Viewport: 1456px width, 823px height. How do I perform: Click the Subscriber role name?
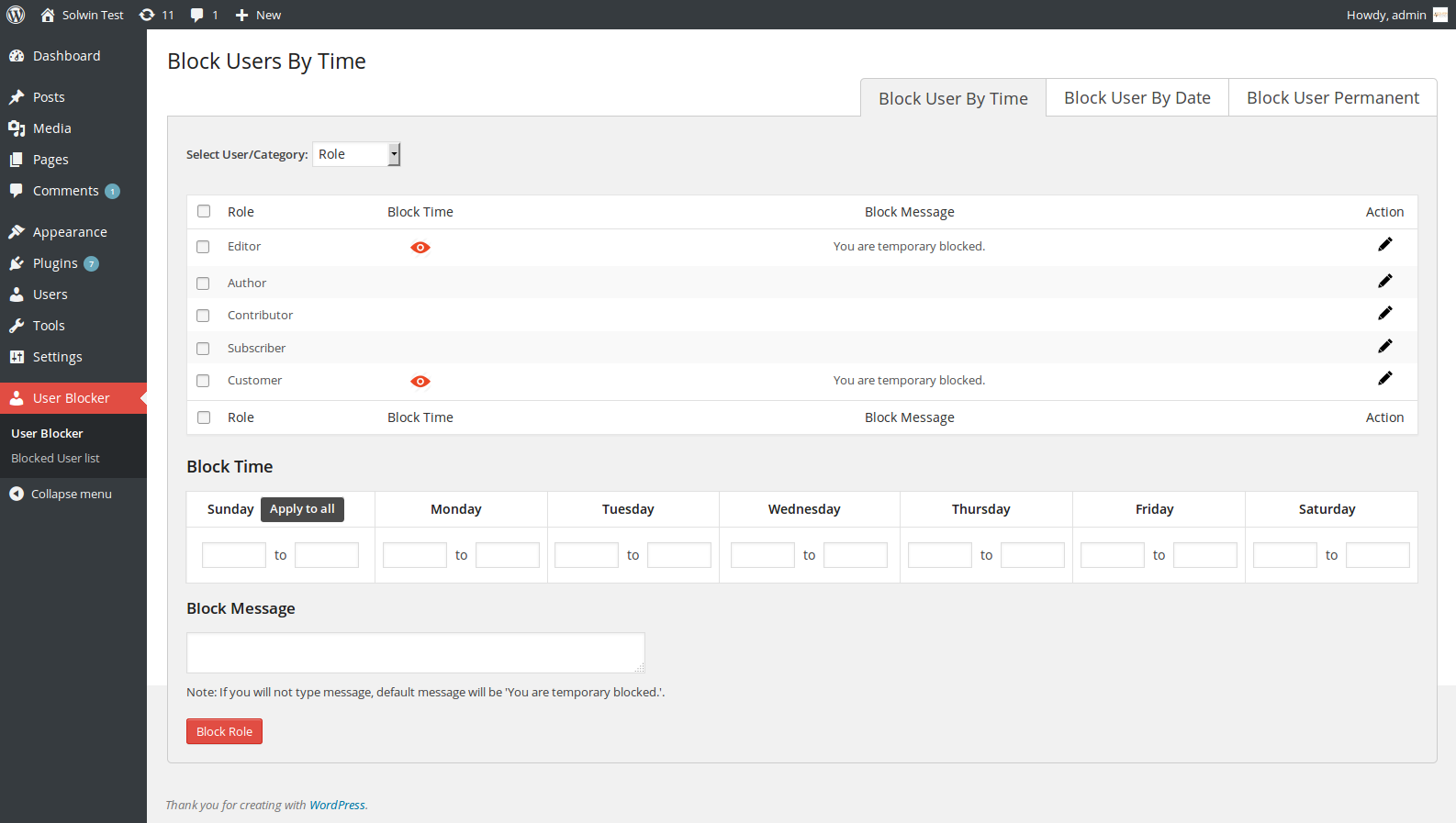(x=256, y=348)
